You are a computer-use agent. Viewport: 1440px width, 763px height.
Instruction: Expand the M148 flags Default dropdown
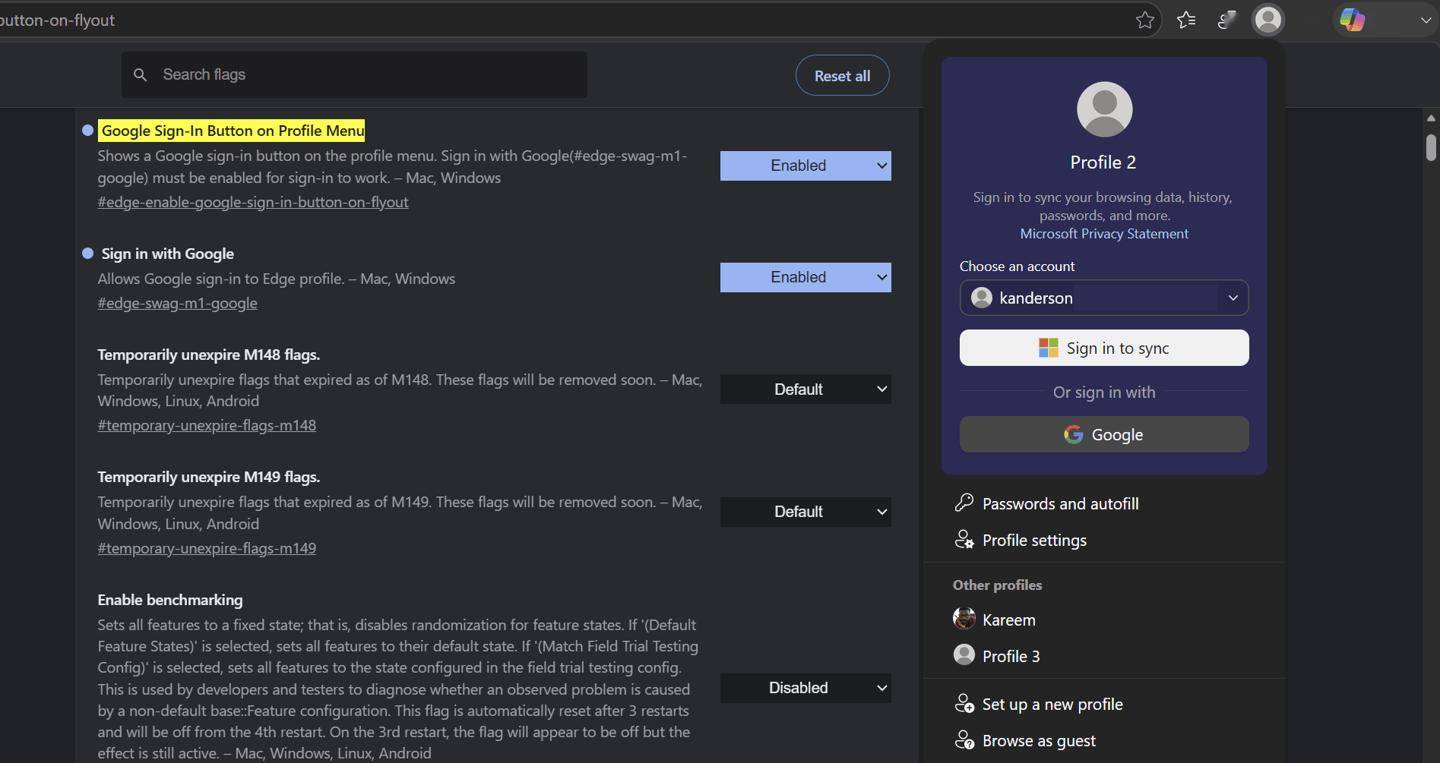(x=805, y=389)
